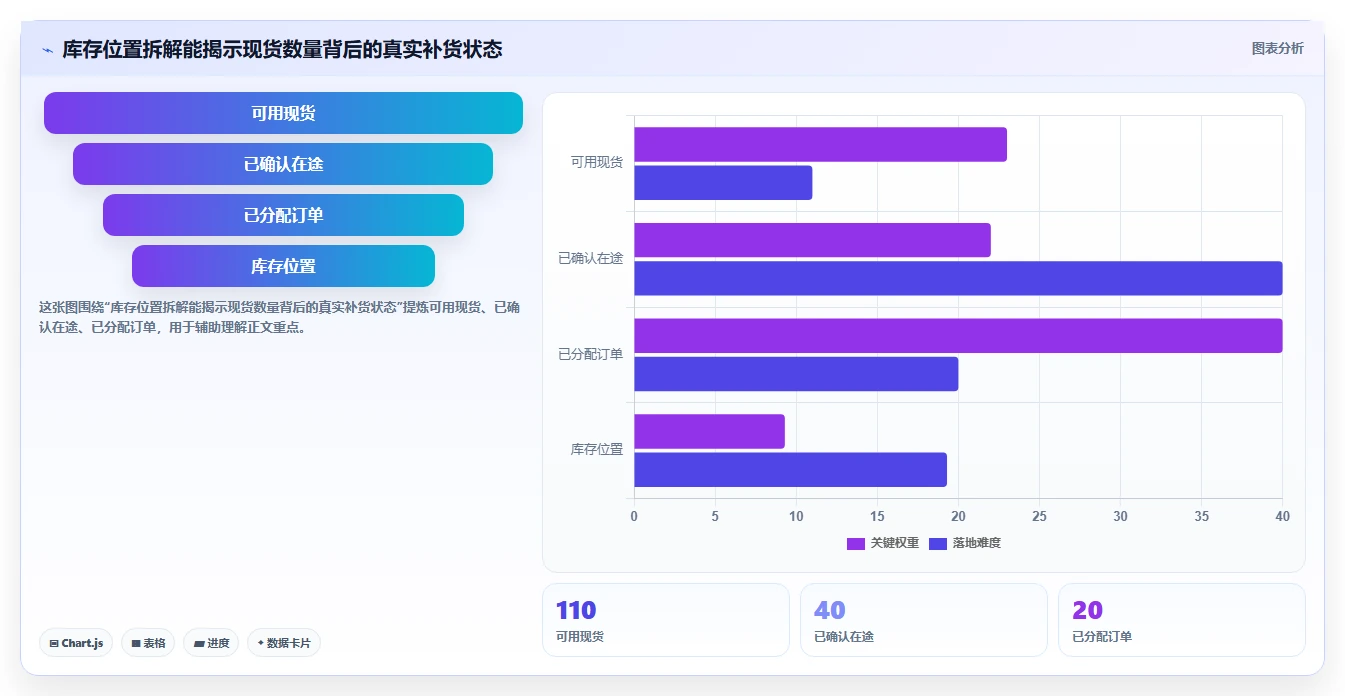Click the 进度 tag chip
Image resolution: width=1345 pixels, height=696 pixels.
[x=211, y=643]
